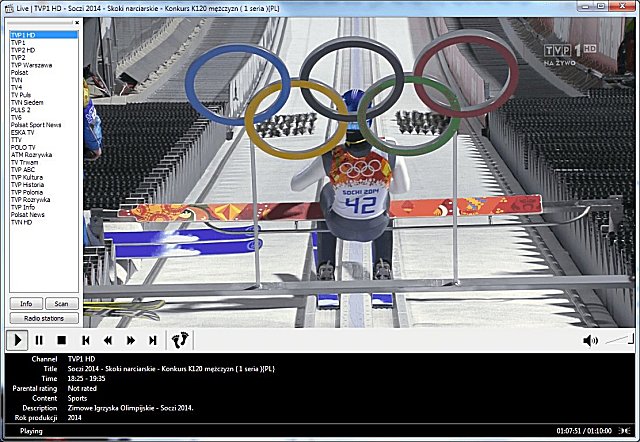The image size is (640, 442).
Task: Scan for channels
Action: 61,304
